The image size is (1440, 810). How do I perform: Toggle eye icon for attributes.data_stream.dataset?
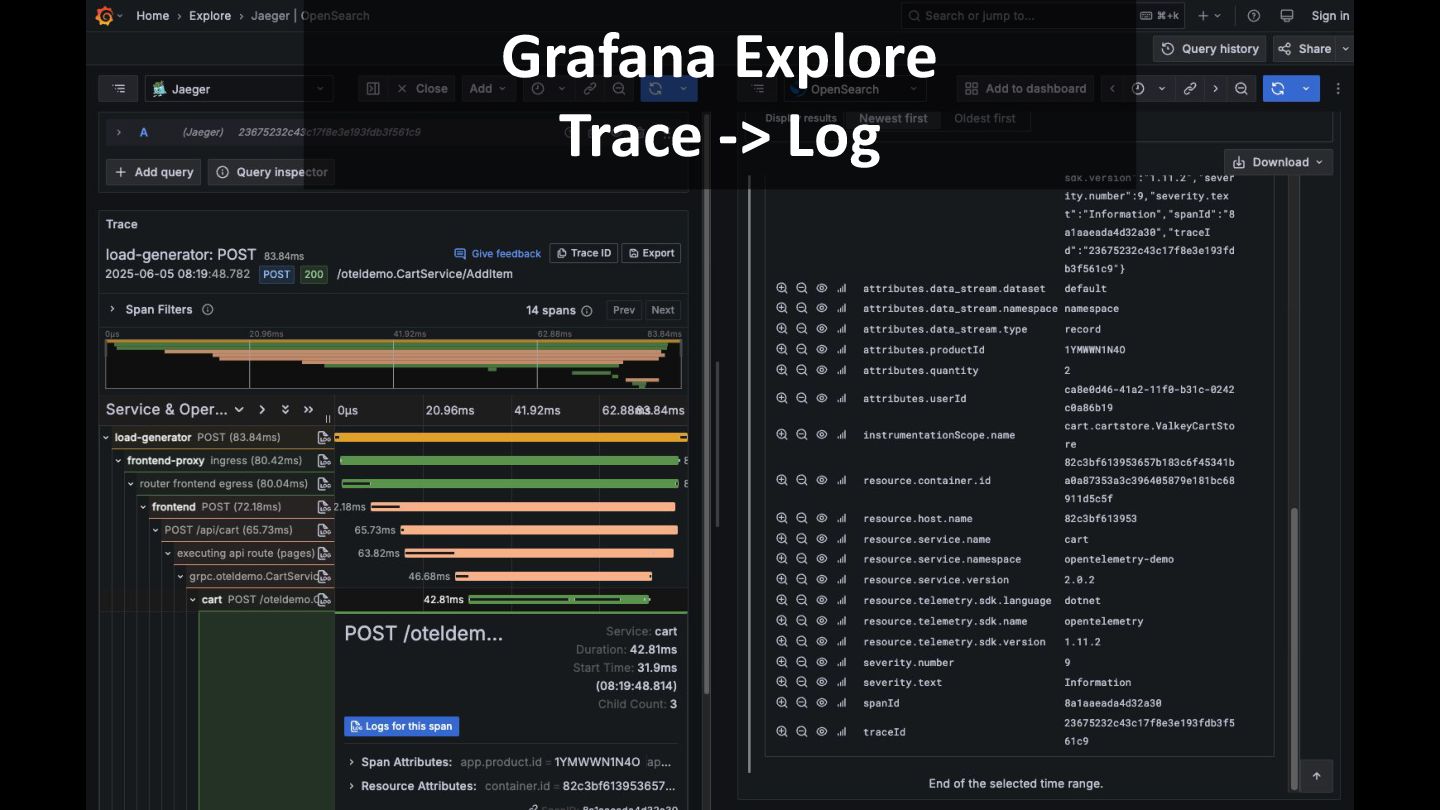tap(821, 288)
